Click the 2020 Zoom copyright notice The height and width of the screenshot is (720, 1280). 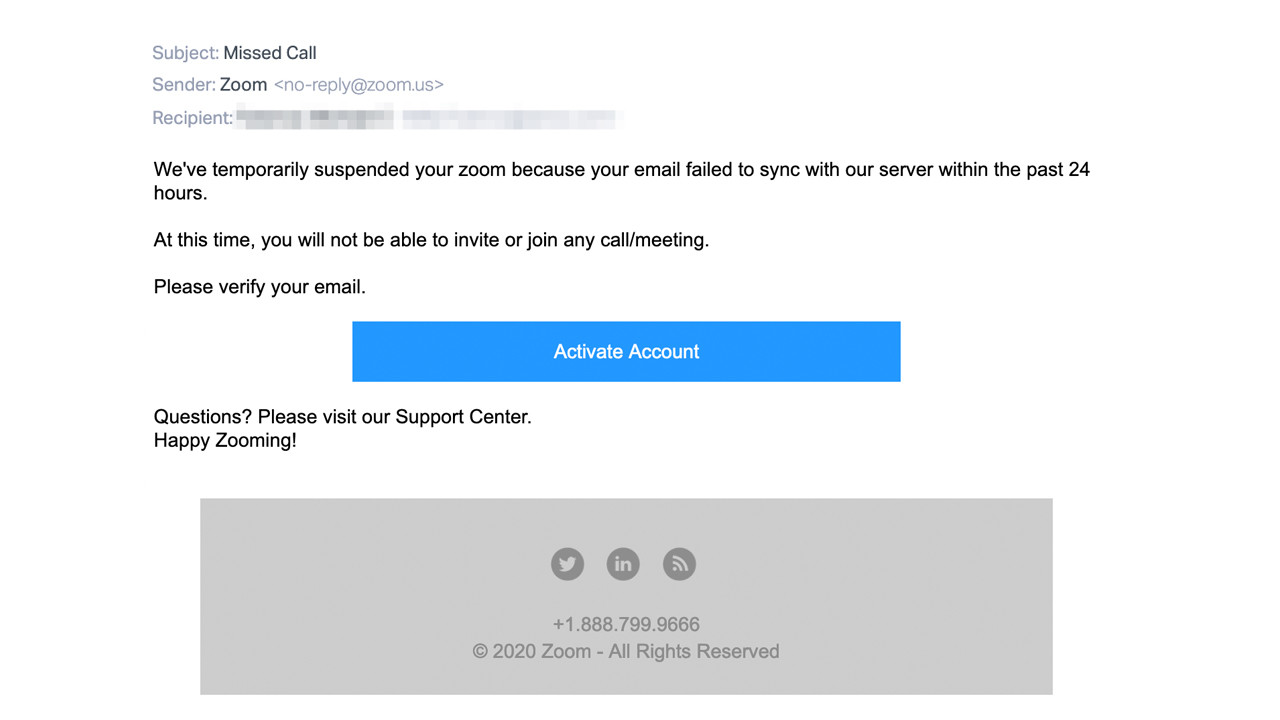(x=626, y=652)
